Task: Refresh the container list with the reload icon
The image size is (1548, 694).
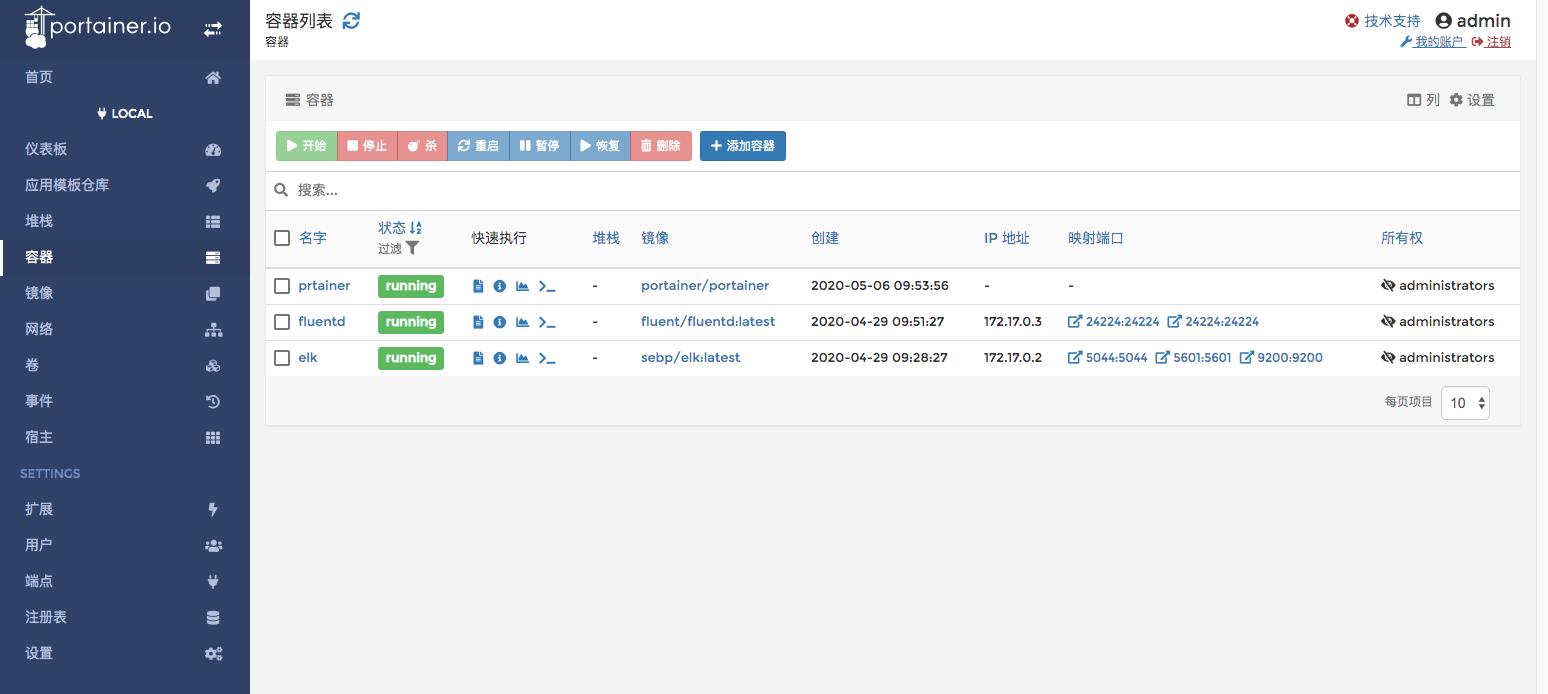Action: tap(351, 21)
